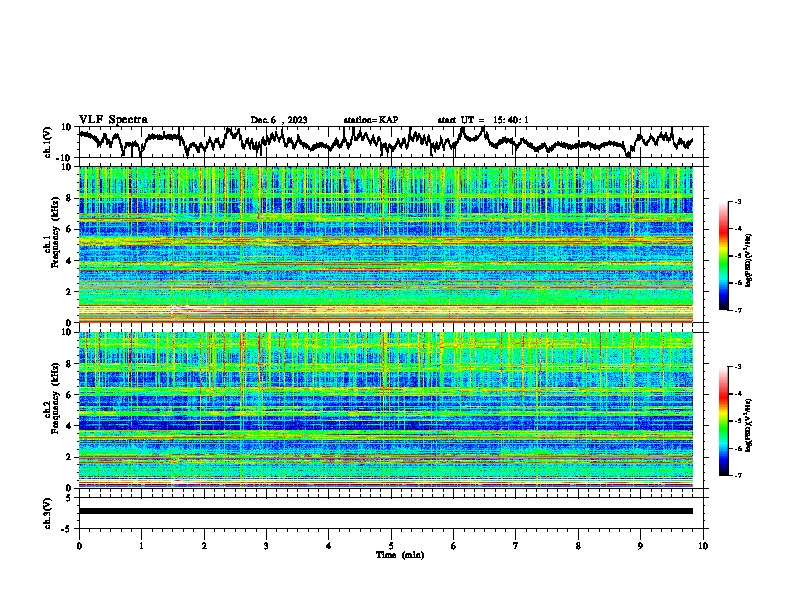Click the "Time (min)" axis label

point(400,555)
